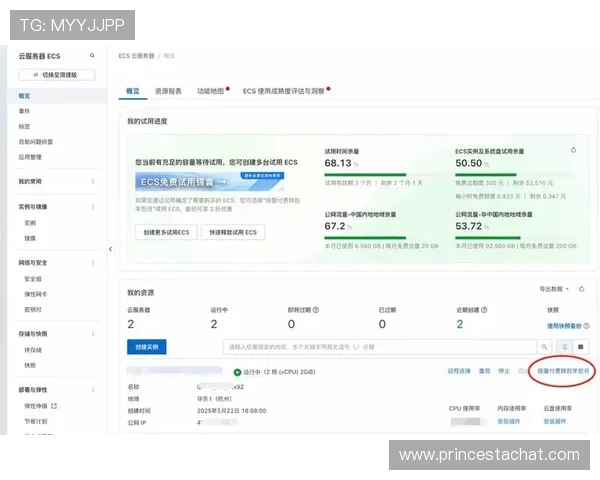The height and width of the screenshot is (480, 600).
Task: Open 快照 under 存储与快照 in the sidebar
Action: pos(30,365)
